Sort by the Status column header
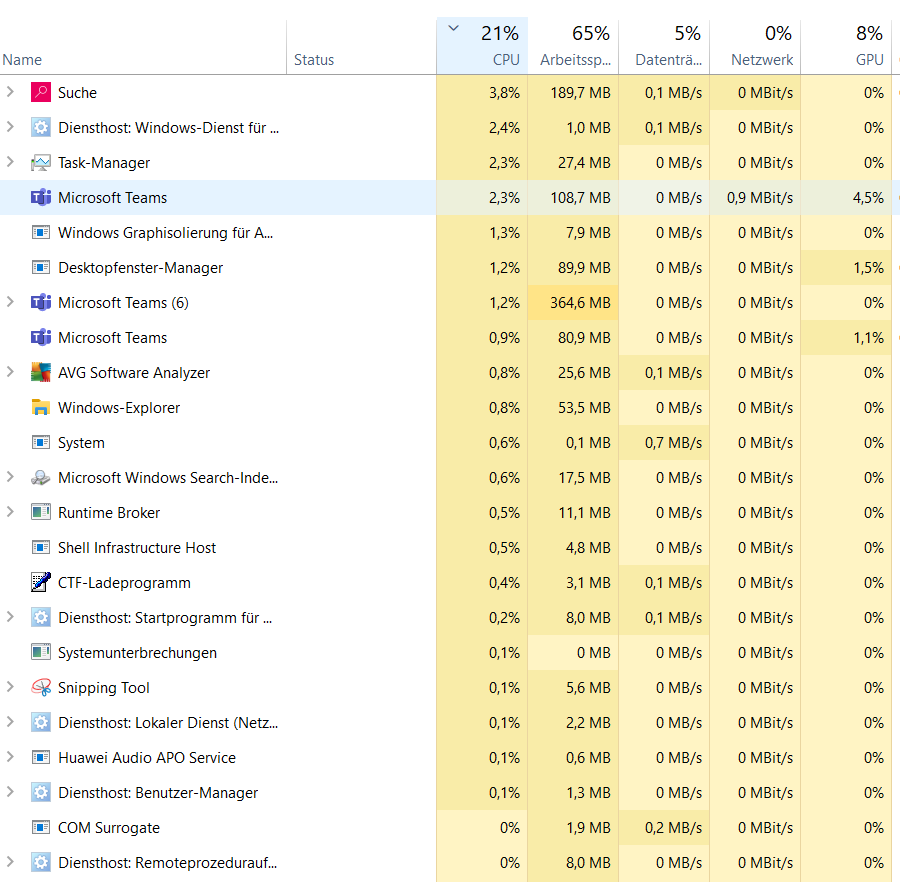The image size is (900, 882). (x=362, y=47)
